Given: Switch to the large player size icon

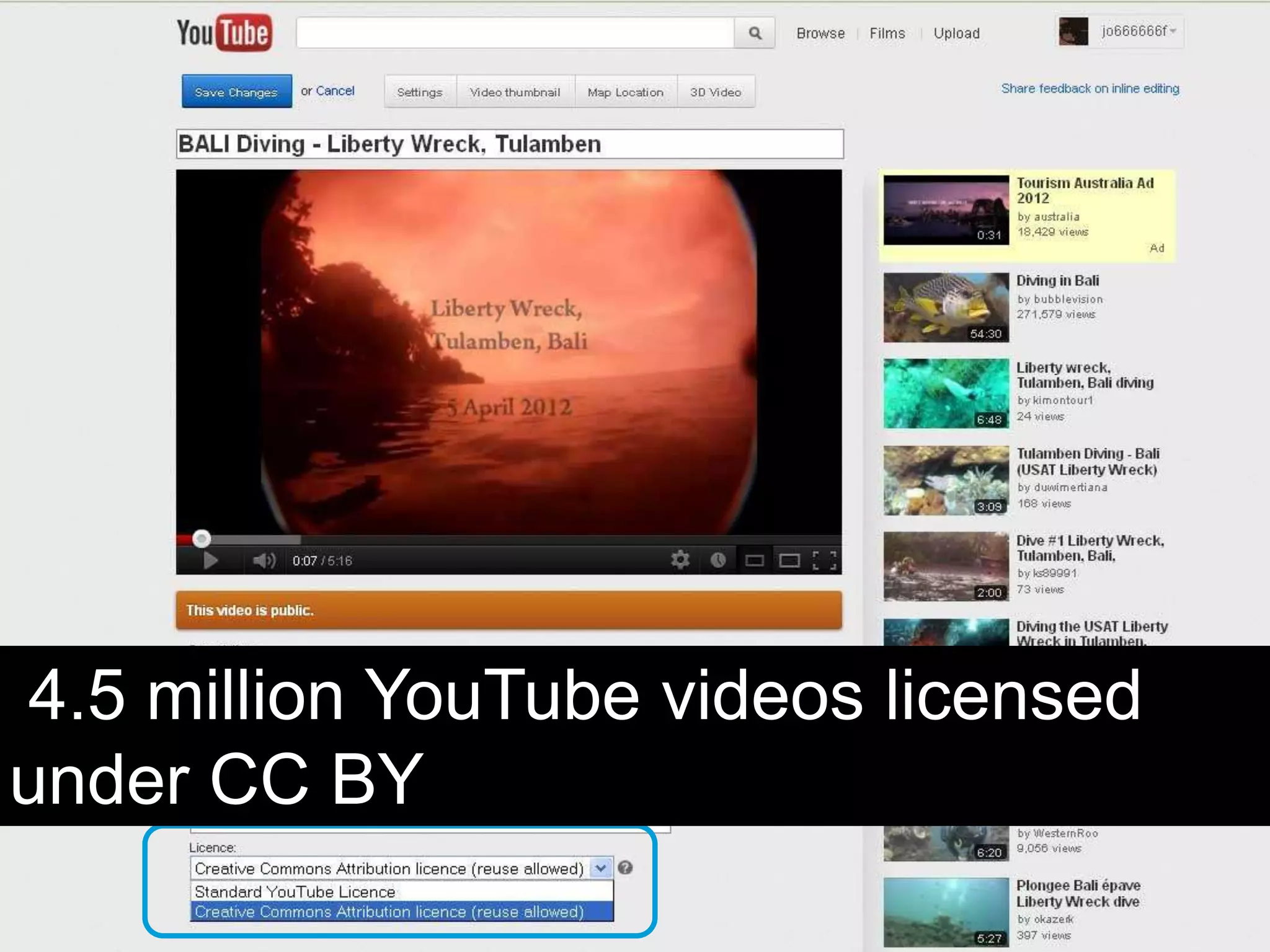Looking at the screenshot, I should coord(789,561).
